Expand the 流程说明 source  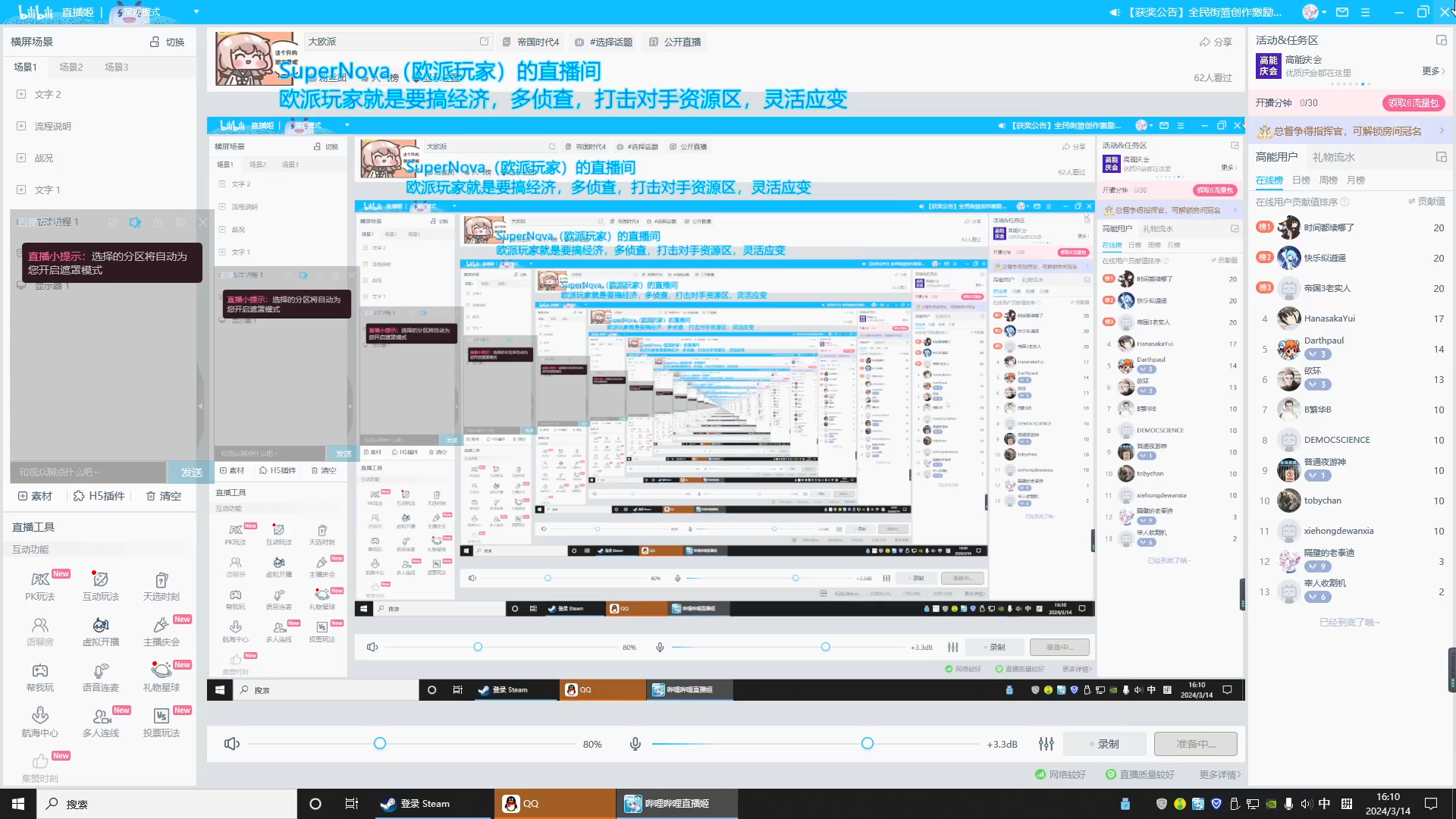pos(21,126)
